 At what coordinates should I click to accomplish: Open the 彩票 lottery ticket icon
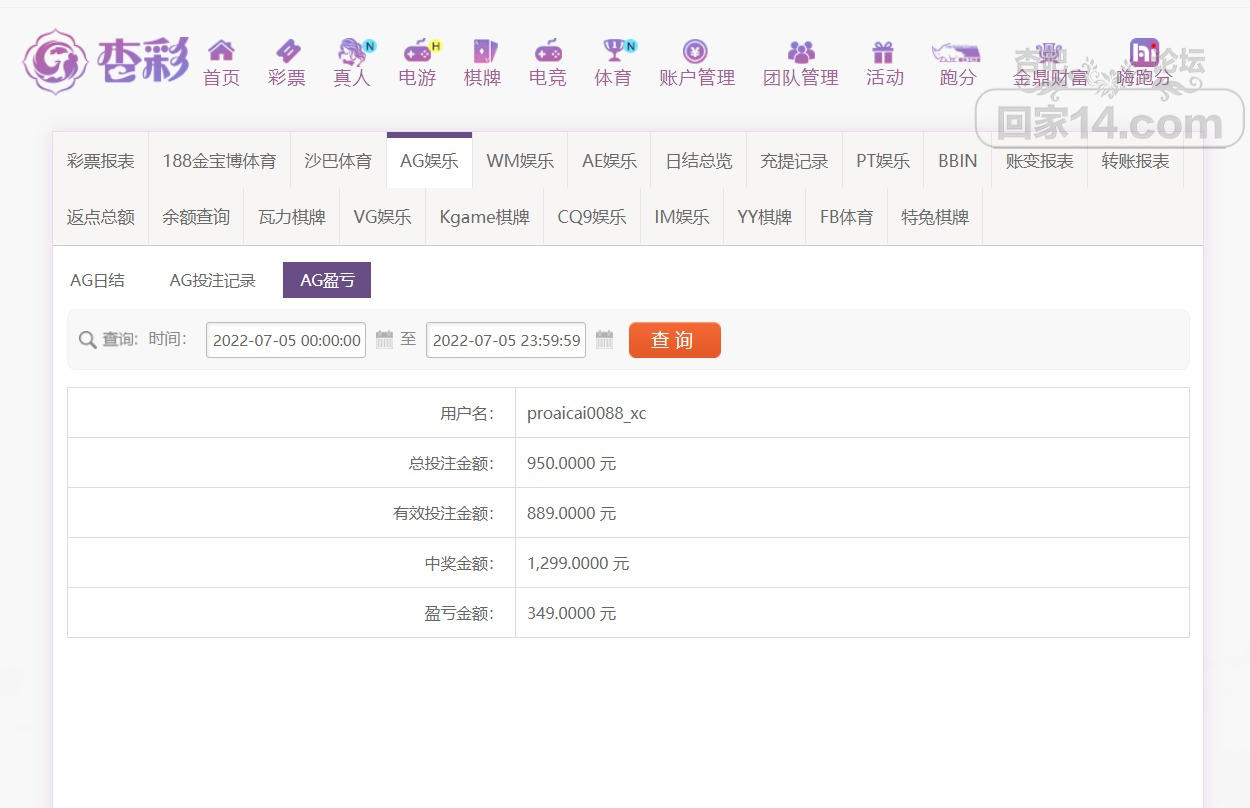coord(287,51)
